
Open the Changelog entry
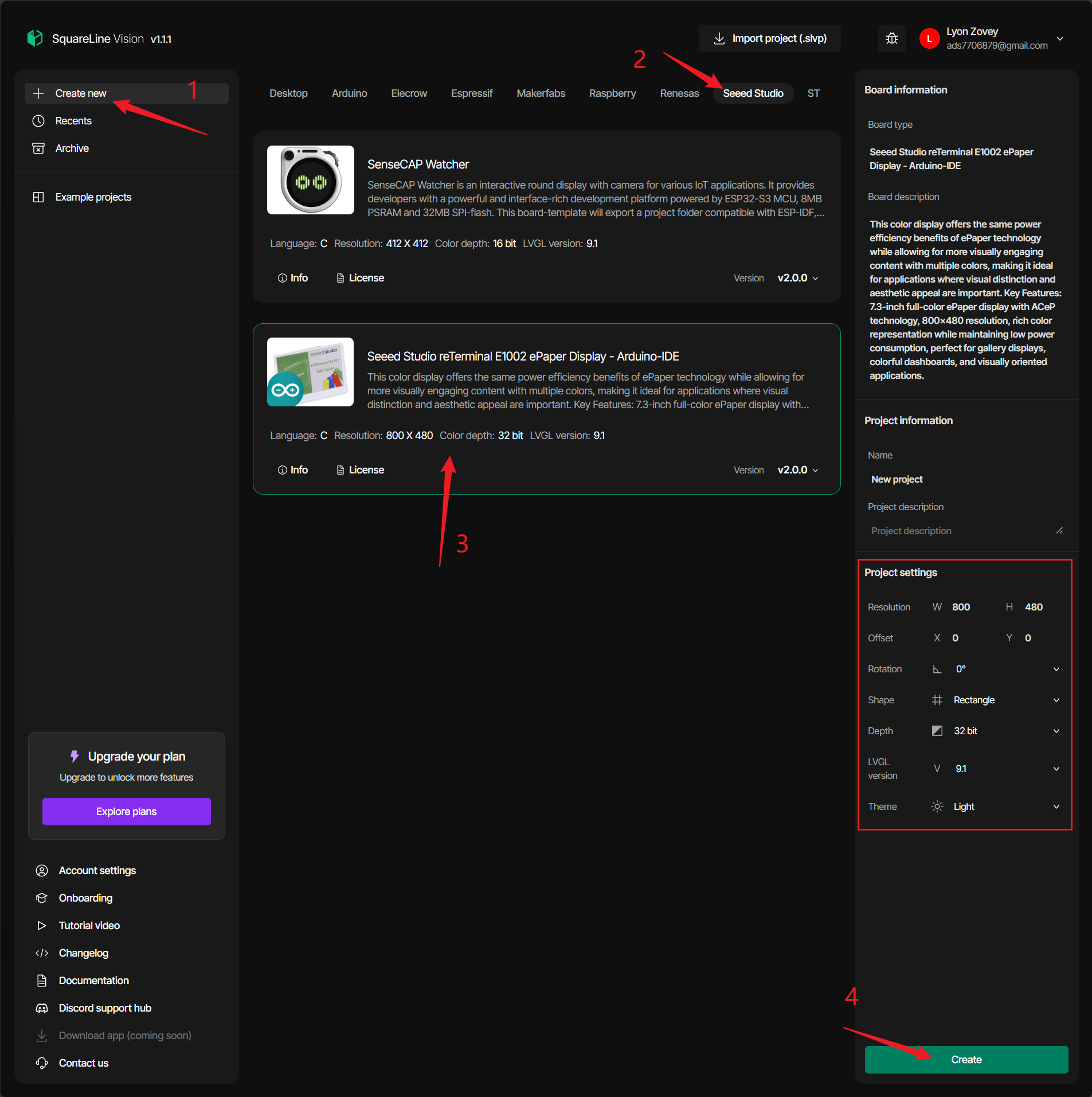click(x=83, y=953)
